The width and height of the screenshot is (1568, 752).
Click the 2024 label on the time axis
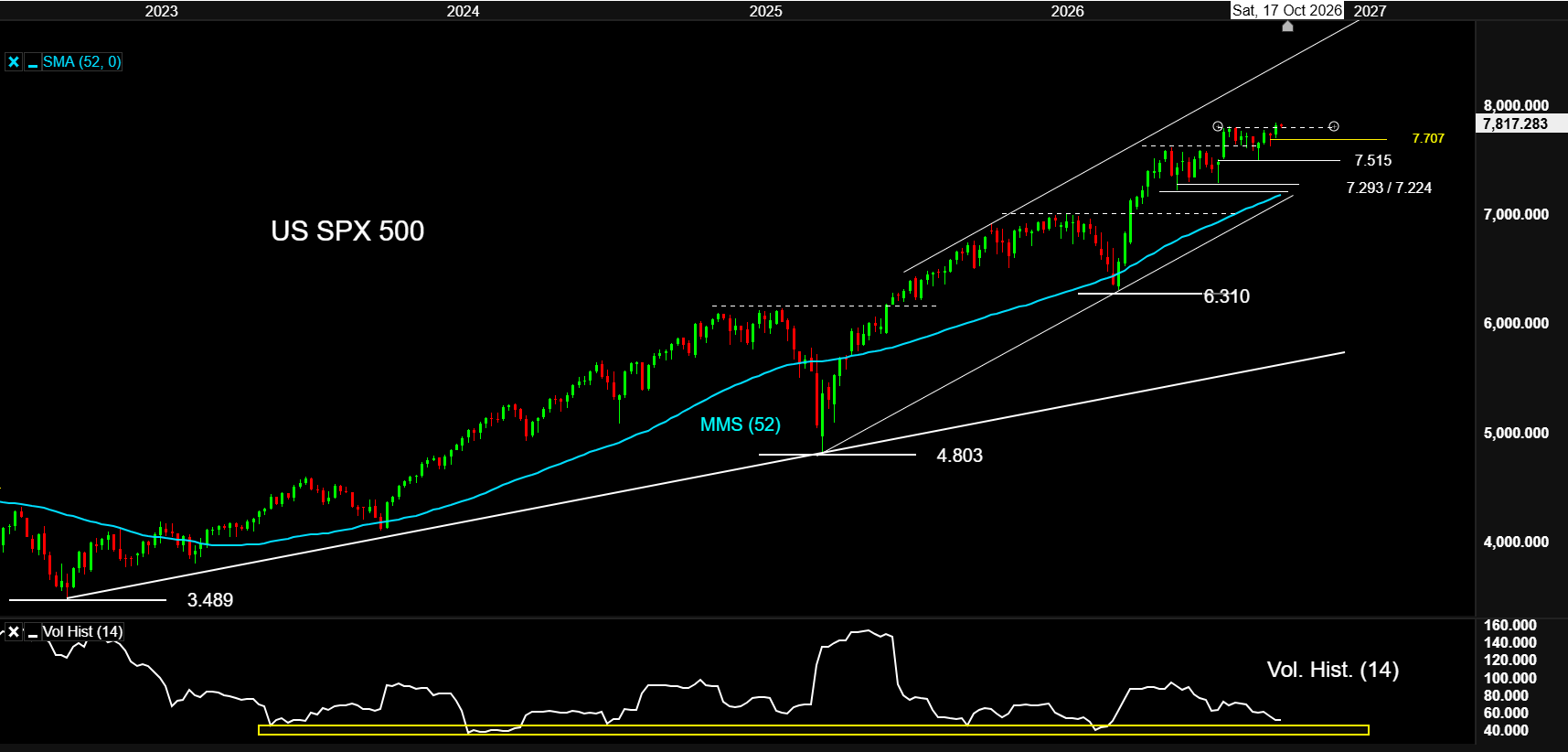pyautogui.click(x=463, y=11)
